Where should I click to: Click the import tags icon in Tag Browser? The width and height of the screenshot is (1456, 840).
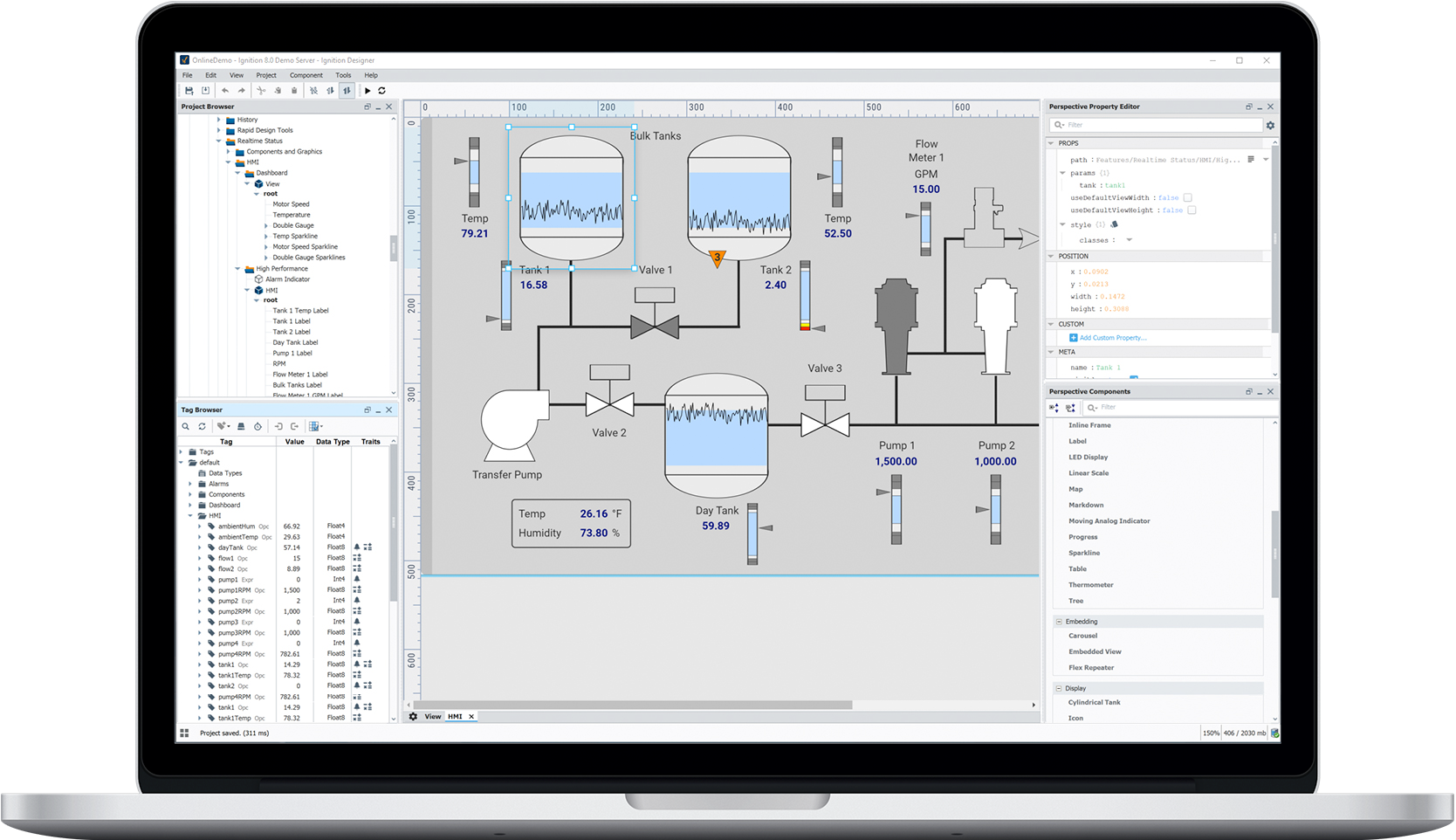(279, 427)
